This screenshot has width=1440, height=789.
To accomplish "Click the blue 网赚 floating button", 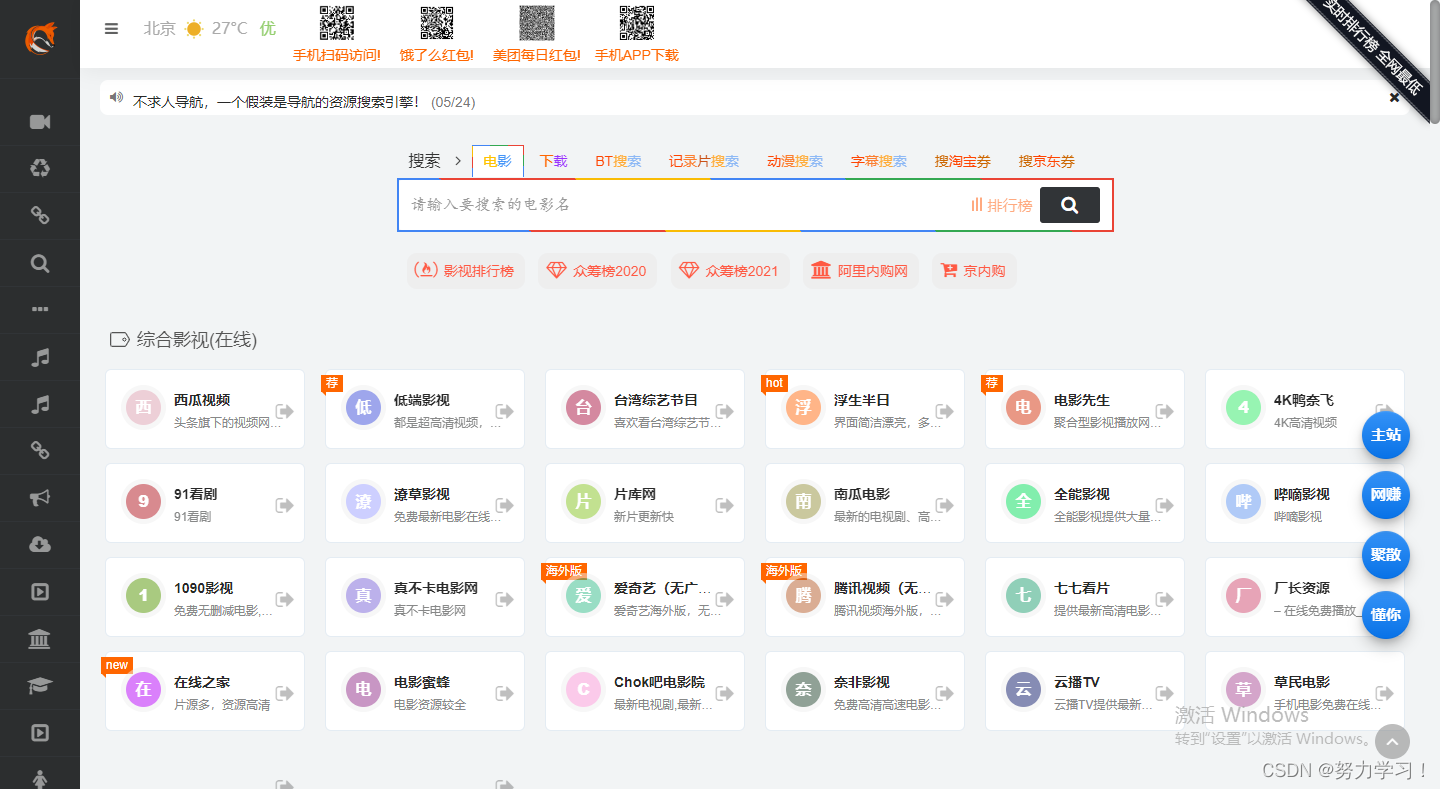I will pyautogui.click(x=1386, y=495).
